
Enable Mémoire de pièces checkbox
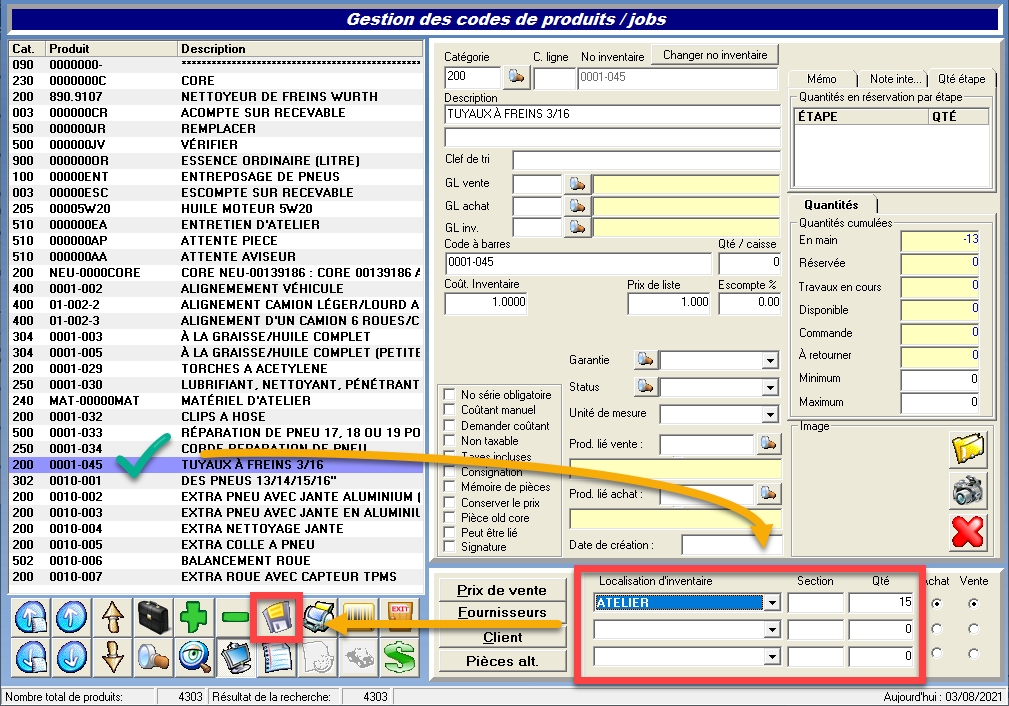click(450, 487)
